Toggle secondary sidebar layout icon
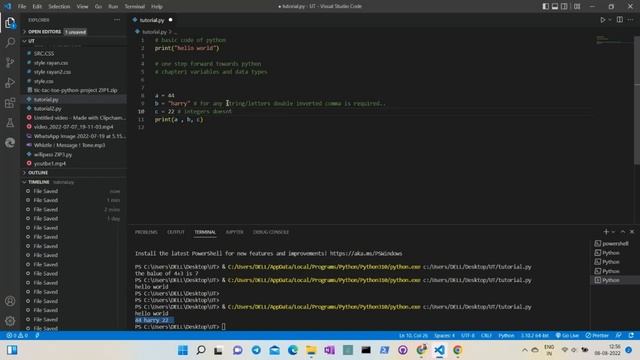Image resolution: width=640 pixels, height=360 pixels. pos(564,7)
